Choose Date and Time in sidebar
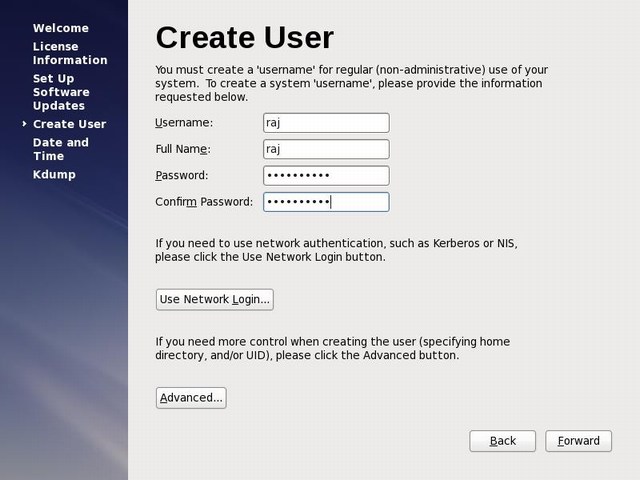The image size is (640, 480). [x=61, y=149]
